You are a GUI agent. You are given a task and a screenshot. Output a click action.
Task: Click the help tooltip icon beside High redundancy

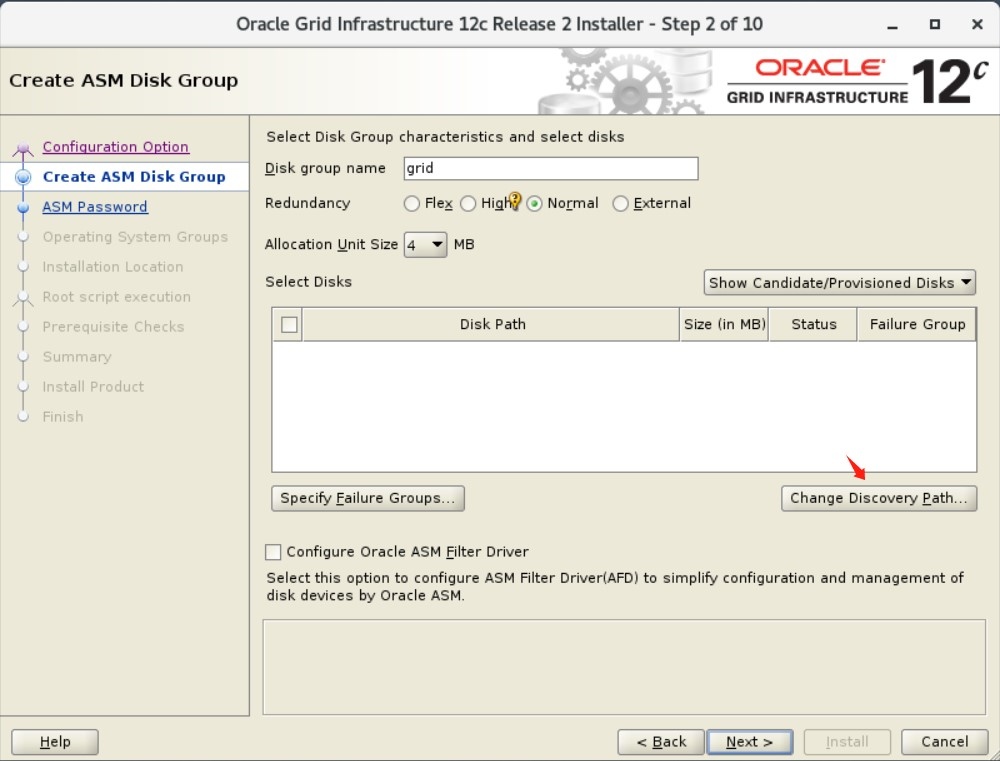point(515,201)
